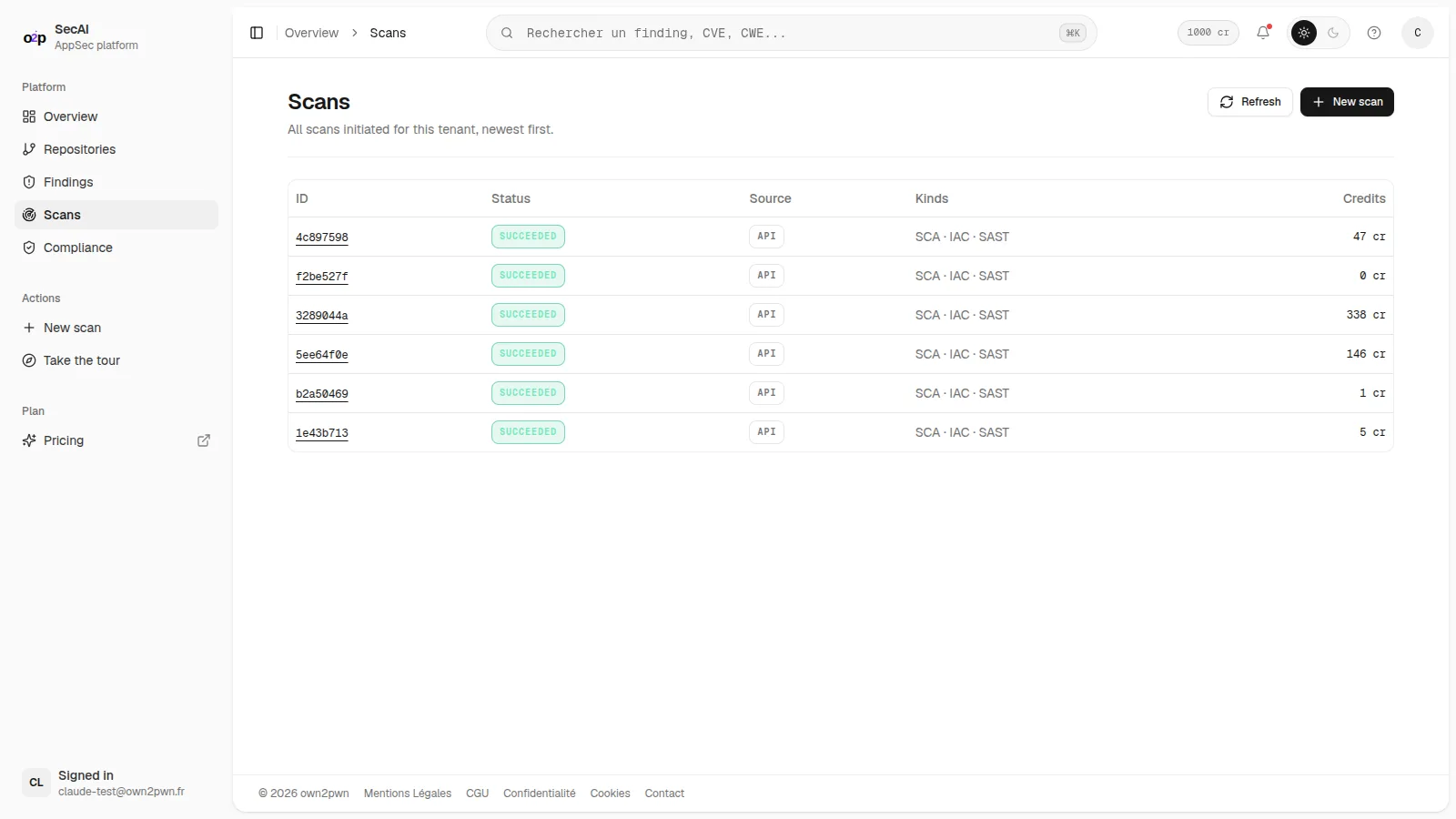Open Confidentialité footer link
1456x819 pixels.
point(540,794)
